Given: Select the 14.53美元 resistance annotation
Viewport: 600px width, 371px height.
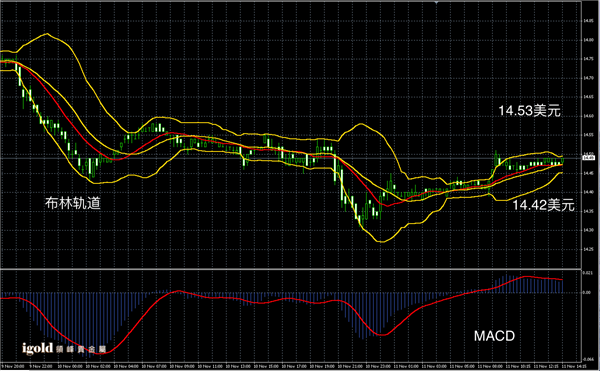Looking at the screenshot, I should click(530, 111).
